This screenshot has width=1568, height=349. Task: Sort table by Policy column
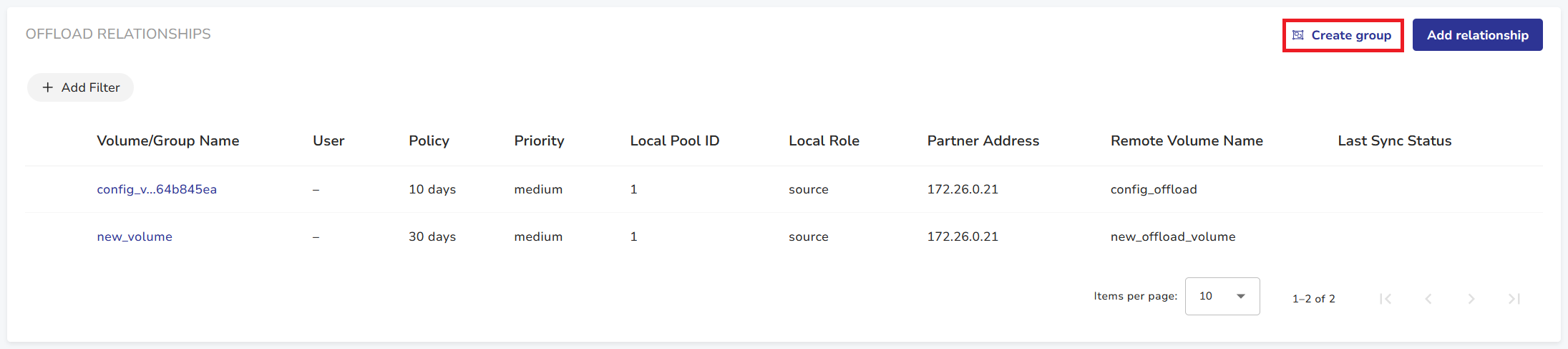coord(429,141)
